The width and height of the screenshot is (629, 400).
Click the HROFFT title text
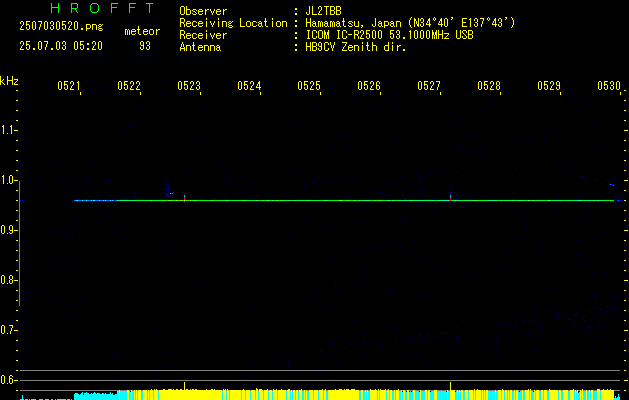point(102,8)
